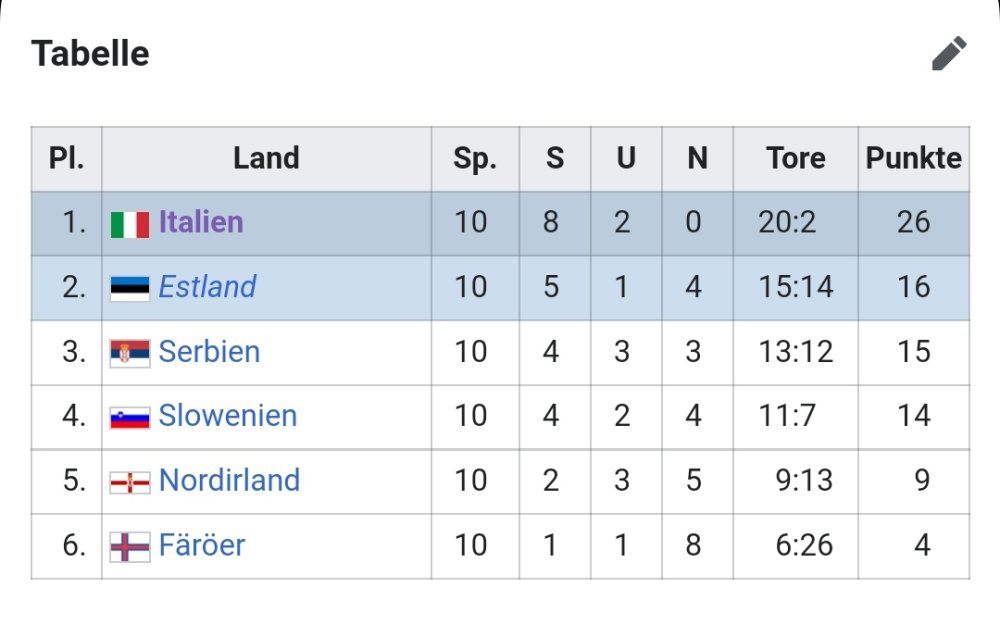Click the Italy flag icon

(130, 224)
